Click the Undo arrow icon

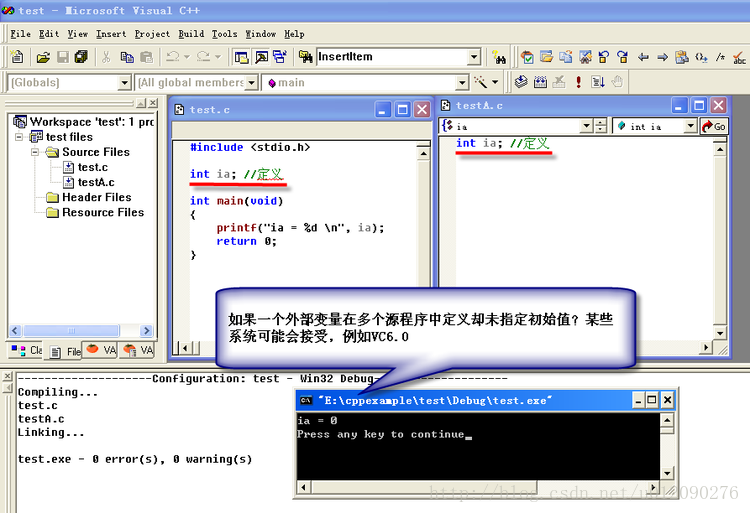pyautogui.click(x=173, y=57)
